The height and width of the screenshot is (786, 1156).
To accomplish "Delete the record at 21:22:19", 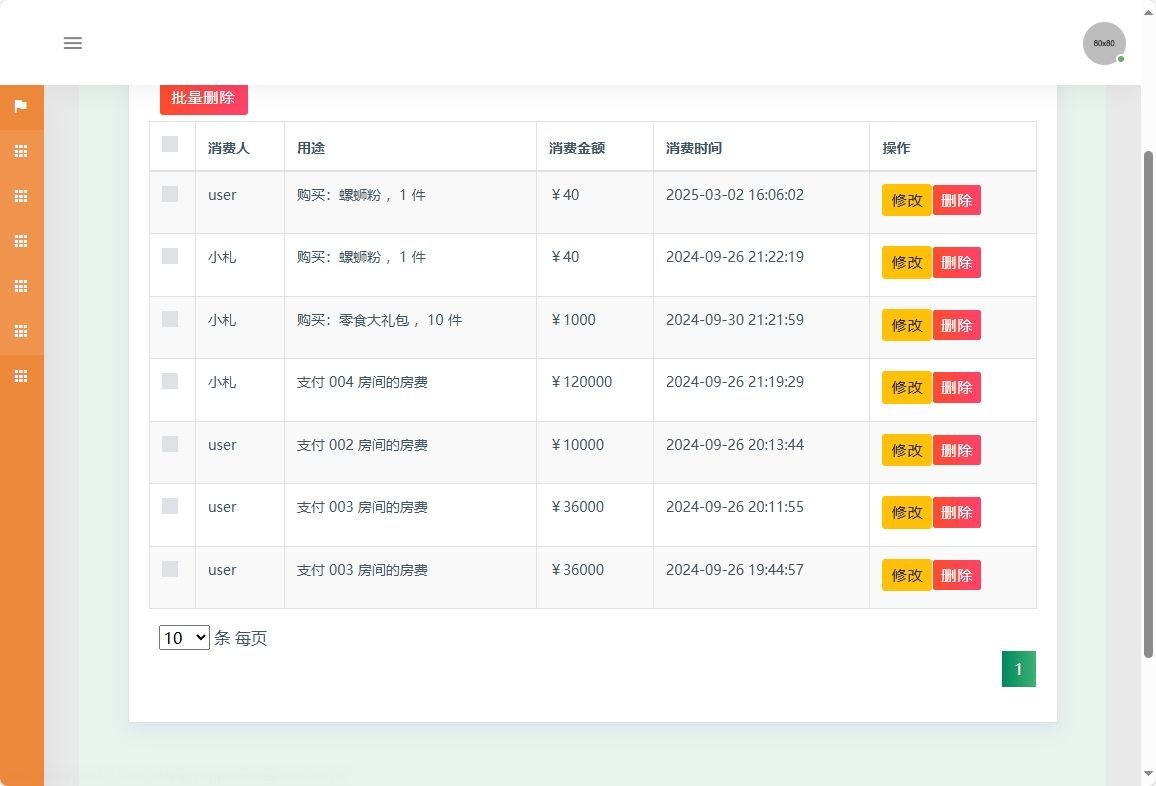I will click(x=957, y=262).
